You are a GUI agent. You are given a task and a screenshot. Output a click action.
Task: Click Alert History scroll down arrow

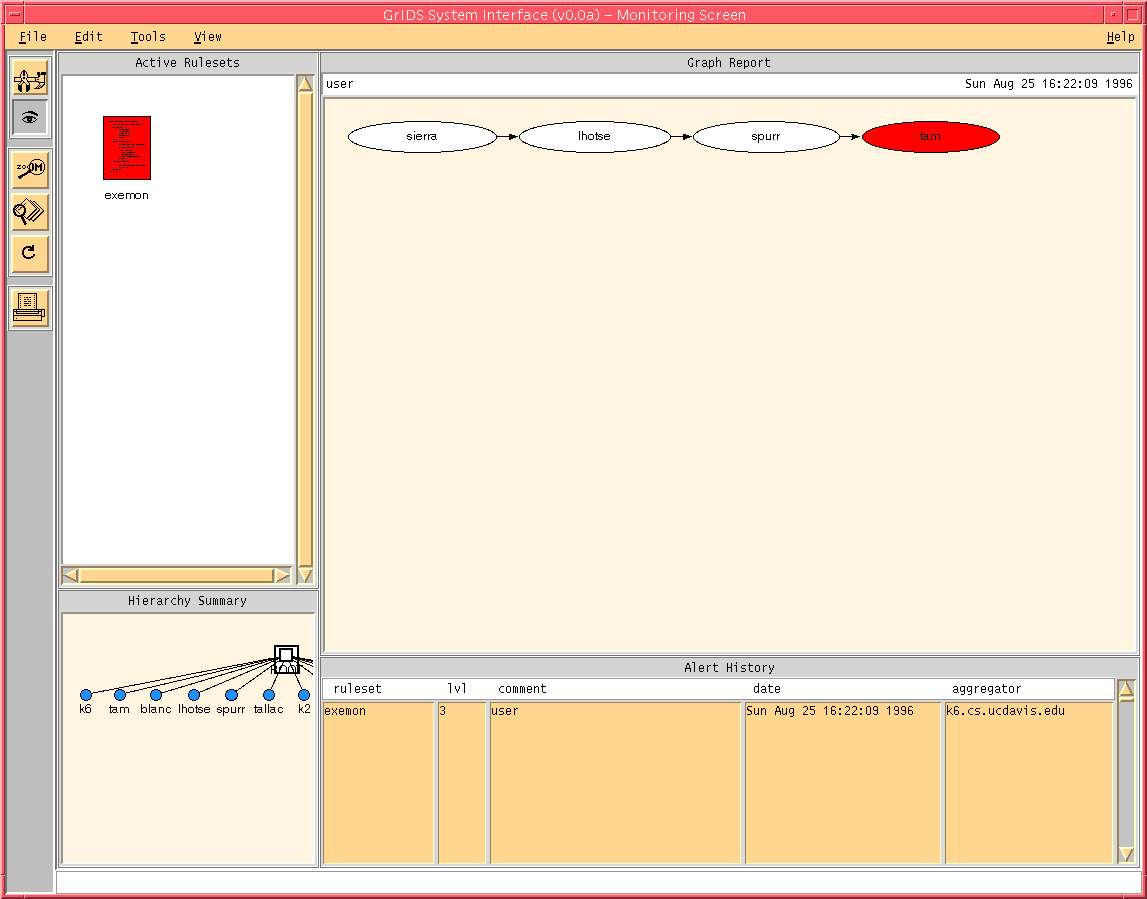[1126, 854]
